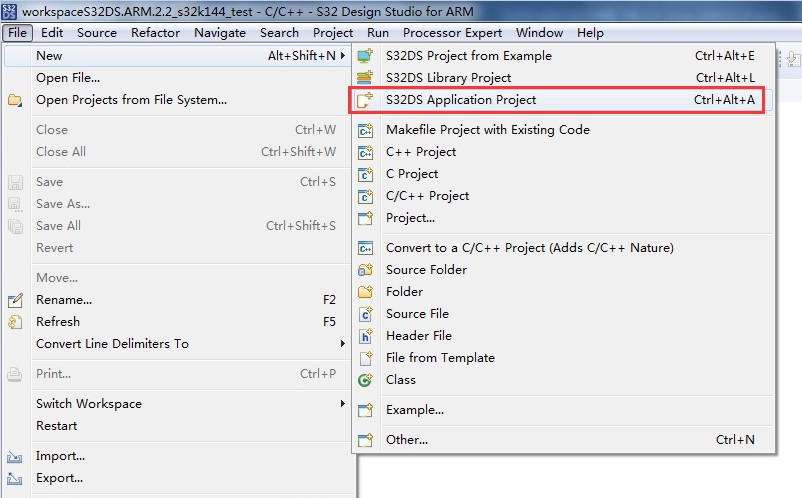Click the new Folder icon

(x=365, y=292)
